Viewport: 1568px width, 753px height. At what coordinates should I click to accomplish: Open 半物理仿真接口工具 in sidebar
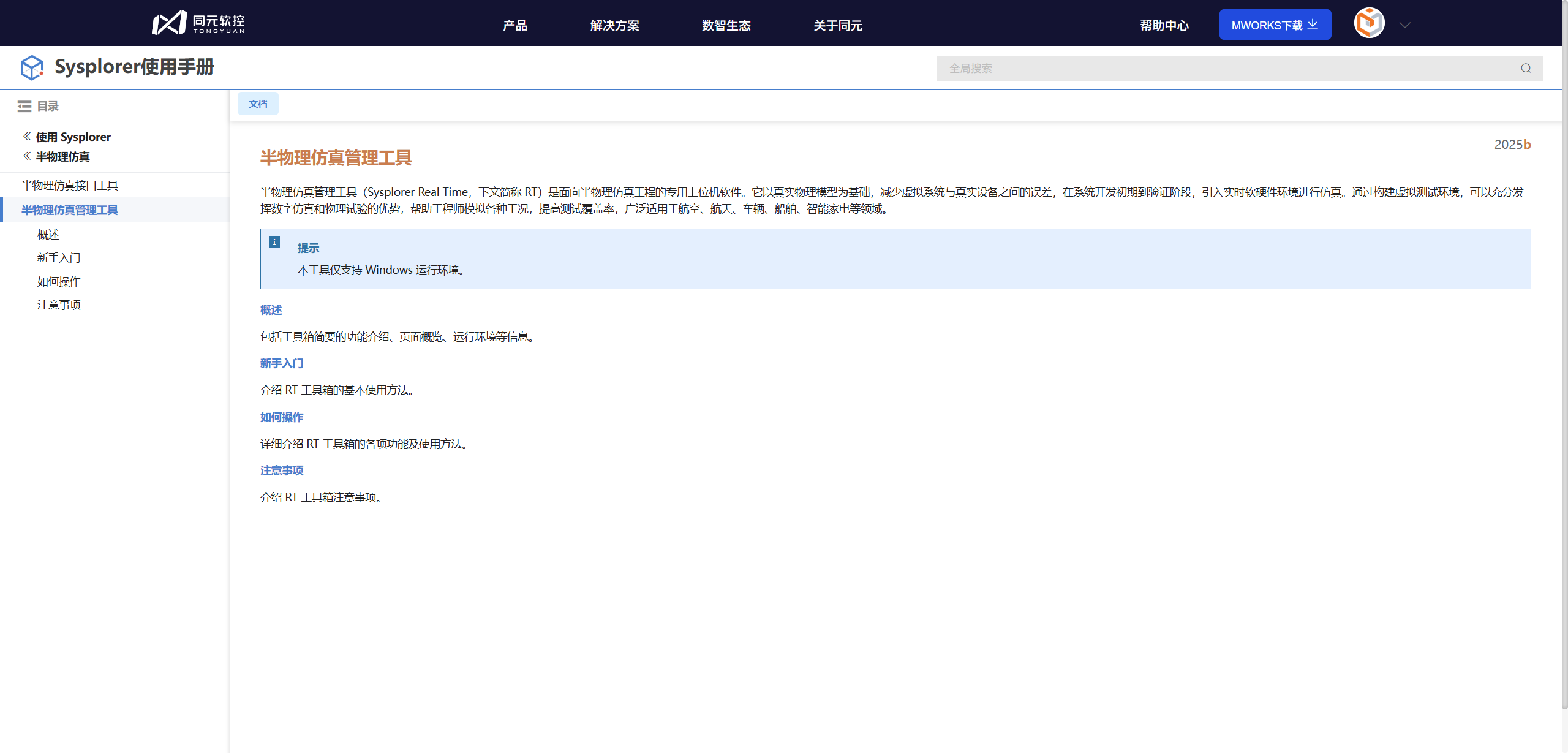coord(70,185)
